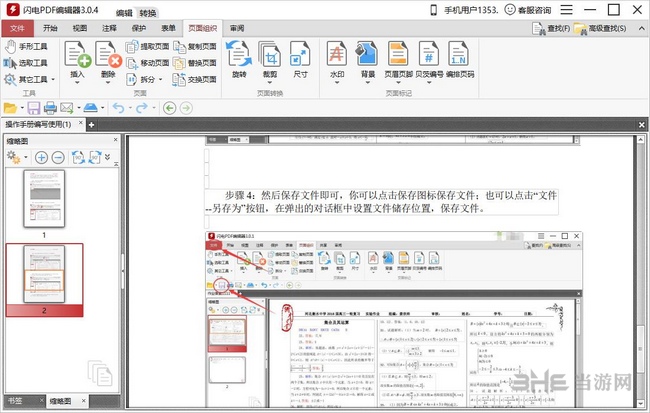Select the Hand tool (手形工具)
650x413 pixels.
point(26,46)
